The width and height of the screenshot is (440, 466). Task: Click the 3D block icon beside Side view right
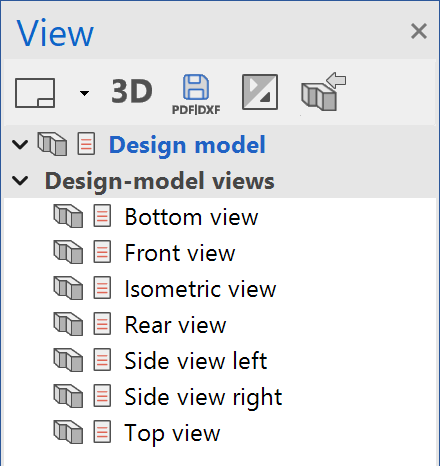(x=68, y=396)
